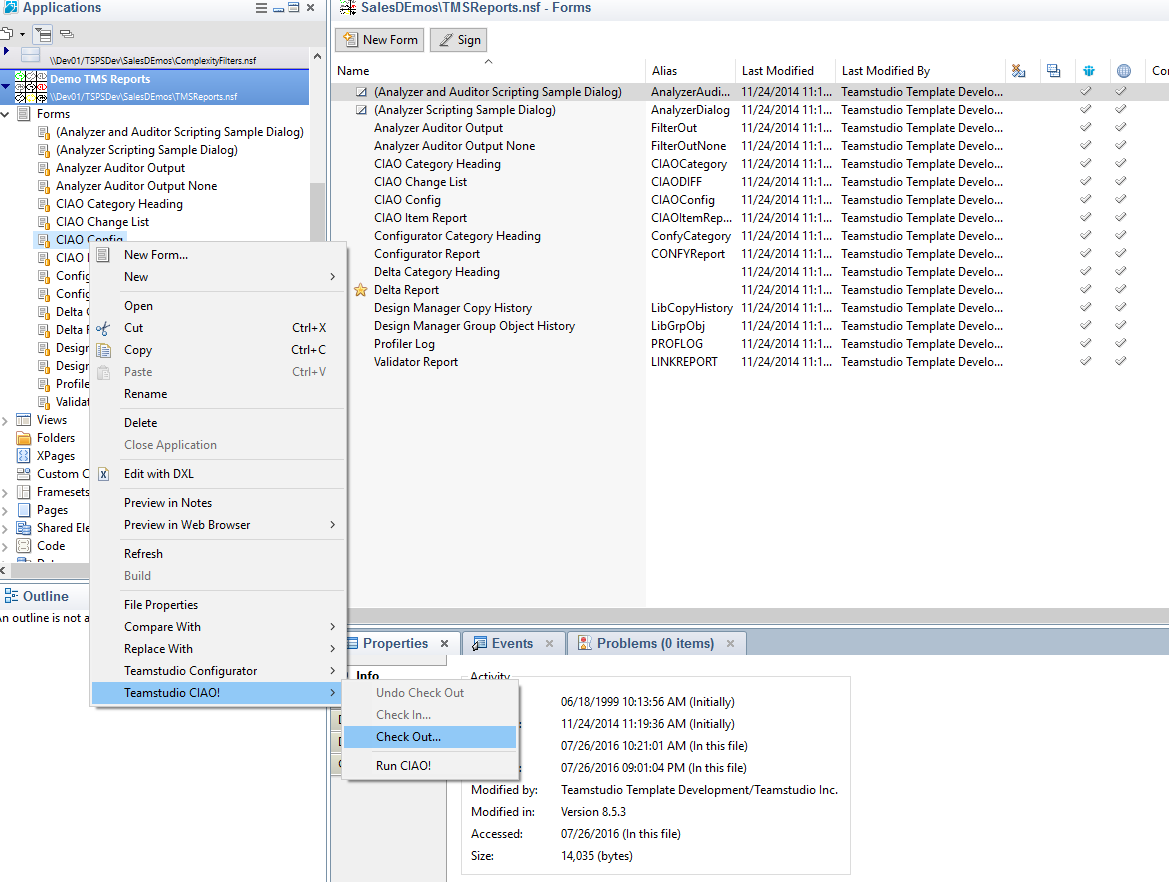The height and width of the screenshot is (882, 1169).
Task: Select Preview in Notes menu entry
Action: pos(218,503)
